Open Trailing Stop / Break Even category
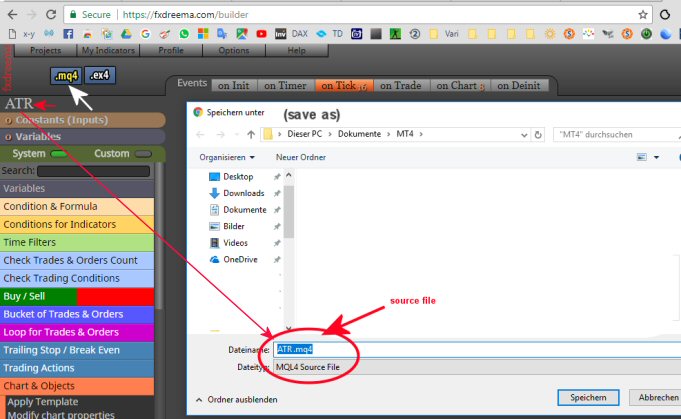This screenshot has height=419, width=681. (77, 350)
